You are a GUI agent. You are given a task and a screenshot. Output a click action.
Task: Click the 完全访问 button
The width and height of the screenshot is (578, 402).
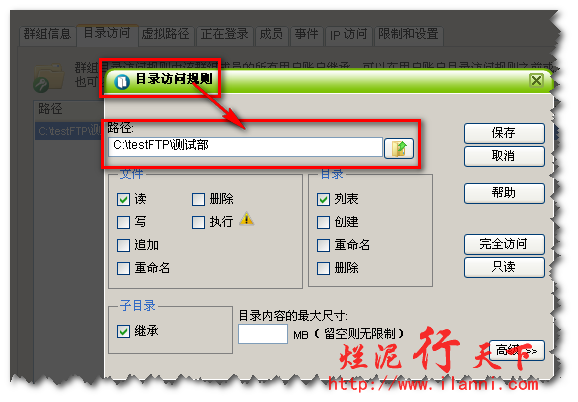point(504,244)
